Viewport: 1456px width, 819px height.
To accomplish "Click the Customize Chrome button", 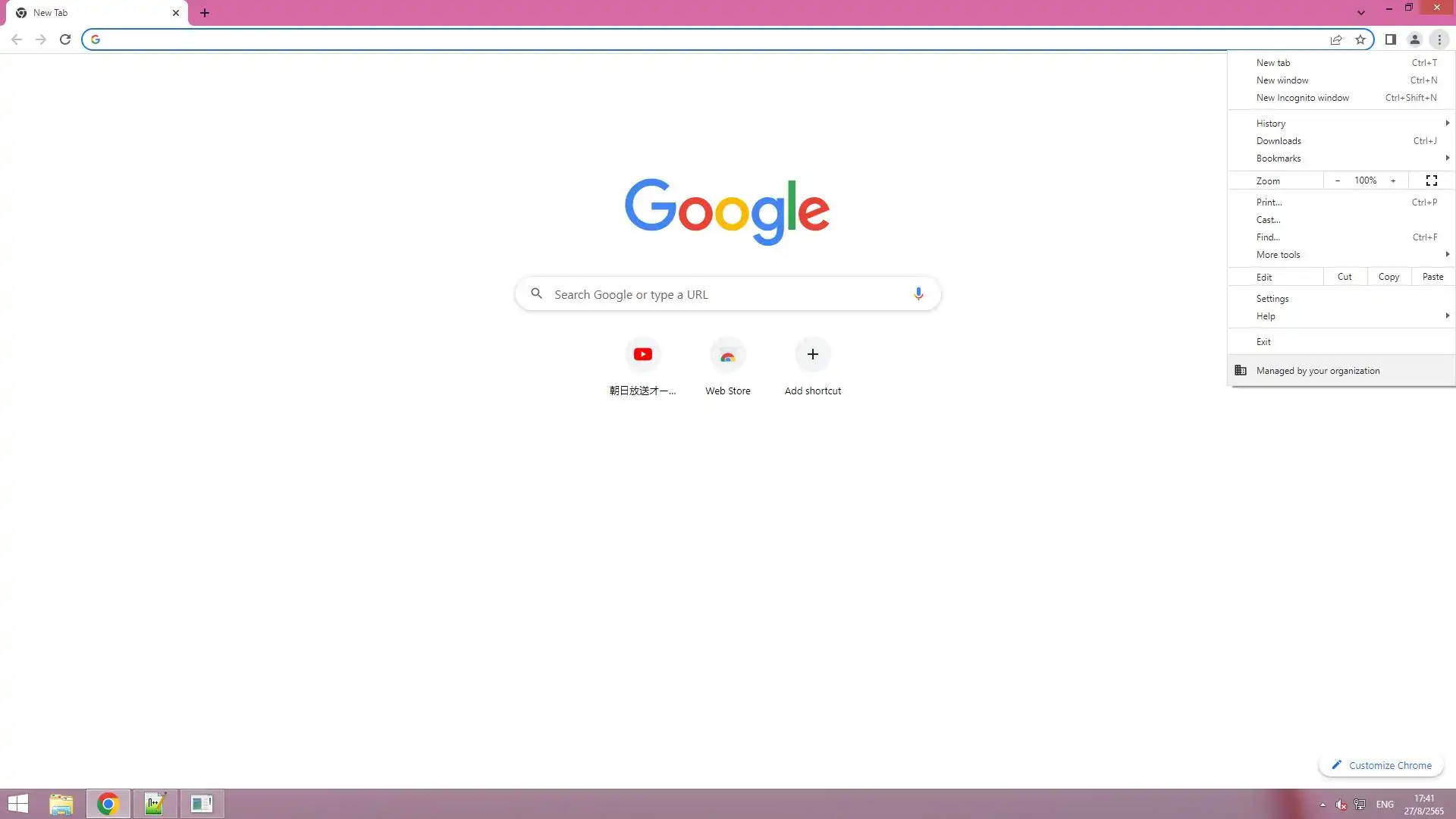I will 1382,766.
